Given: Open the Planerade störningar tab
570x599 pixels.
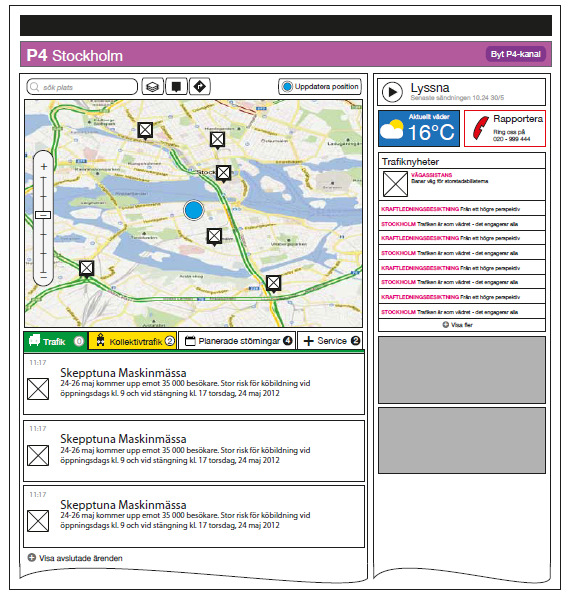Looking at the screenshot, I should (236, 341).
